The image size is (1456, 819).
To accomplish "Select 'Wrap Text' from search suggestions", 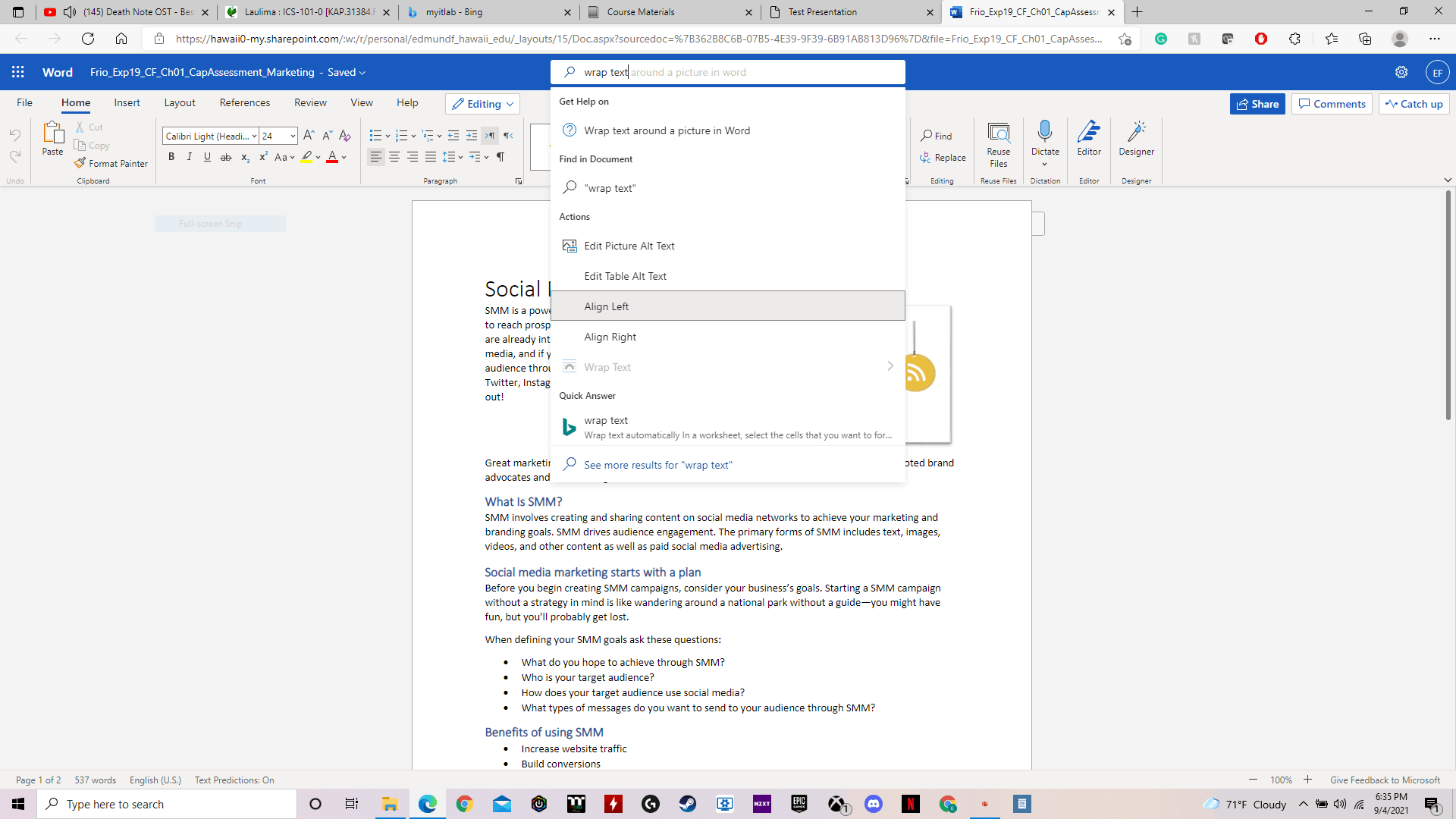I will (608, 367).
